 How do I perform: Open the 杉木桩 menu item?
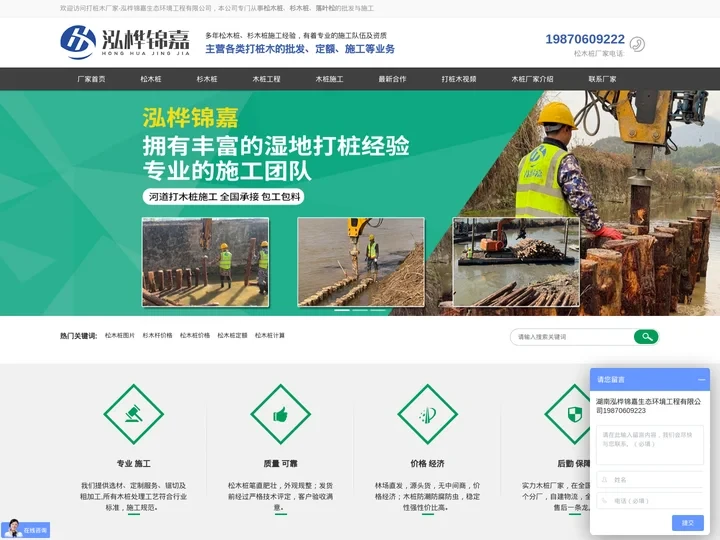coord(207,79)
